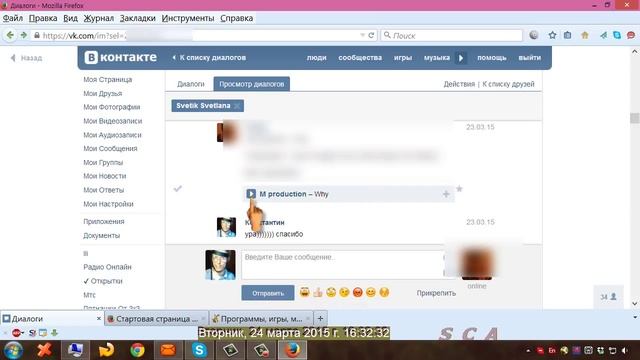Go forward with browser forward arrow

[24, 36]
